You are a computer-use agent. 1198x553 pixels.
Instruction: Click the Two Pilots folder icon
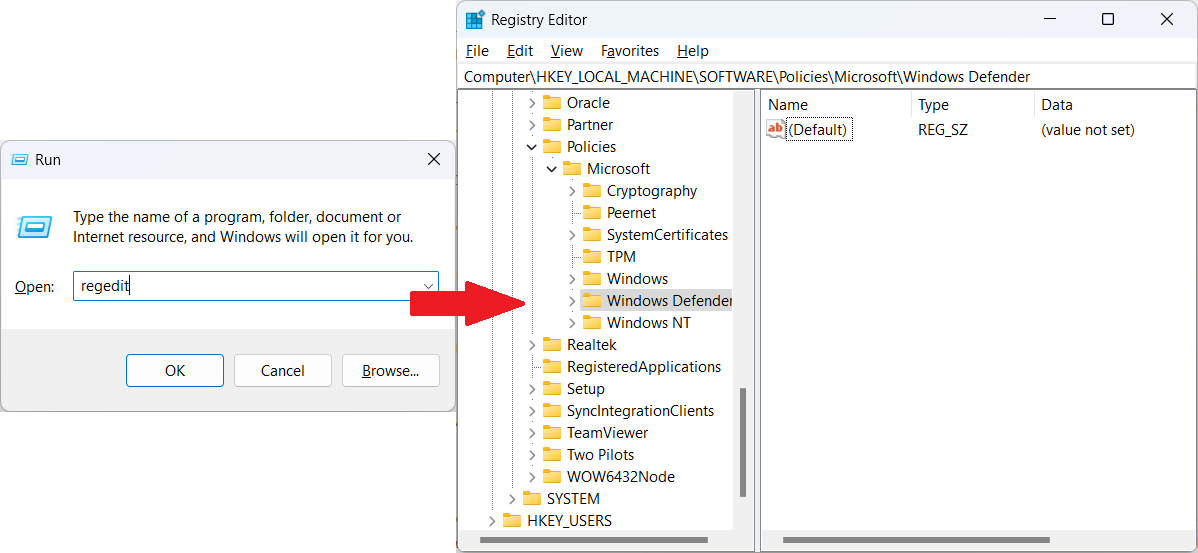(552, 455)
